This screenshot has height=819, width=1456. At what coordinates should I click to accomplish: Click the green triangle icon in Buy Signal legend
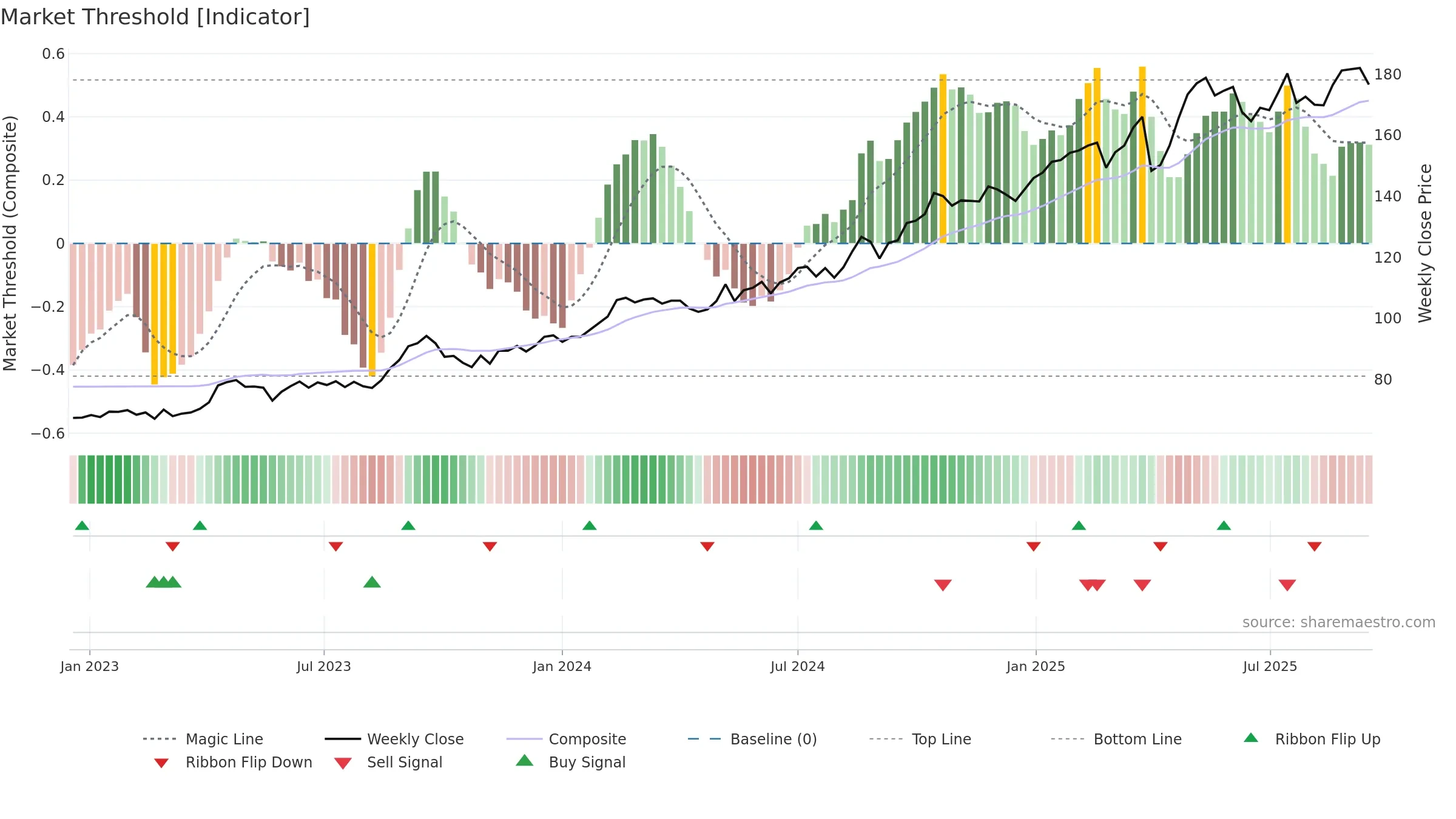click(x=524, y=760)
